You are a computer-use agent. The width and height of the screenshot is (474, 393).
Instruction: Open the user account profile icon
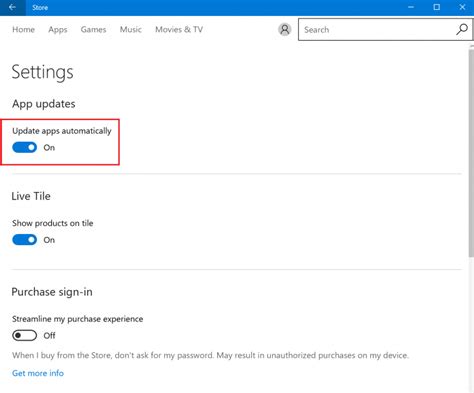(285, 29)
